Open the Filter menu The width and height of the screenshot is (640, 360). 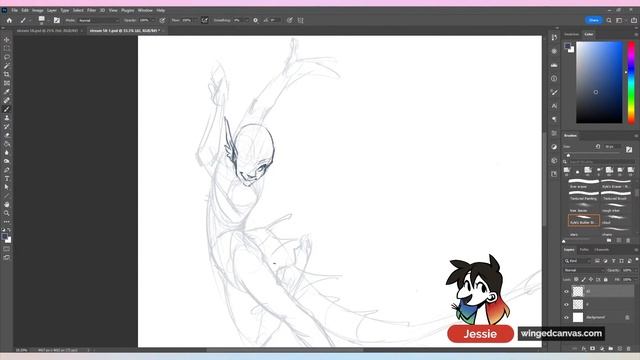click(x=91, y=10)
